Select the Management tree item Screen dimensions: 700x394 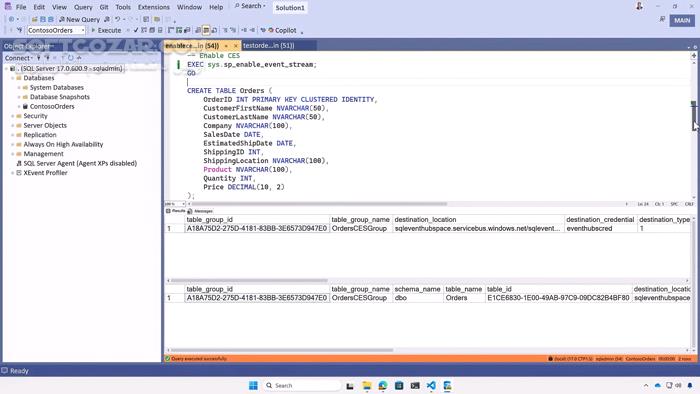43,154
